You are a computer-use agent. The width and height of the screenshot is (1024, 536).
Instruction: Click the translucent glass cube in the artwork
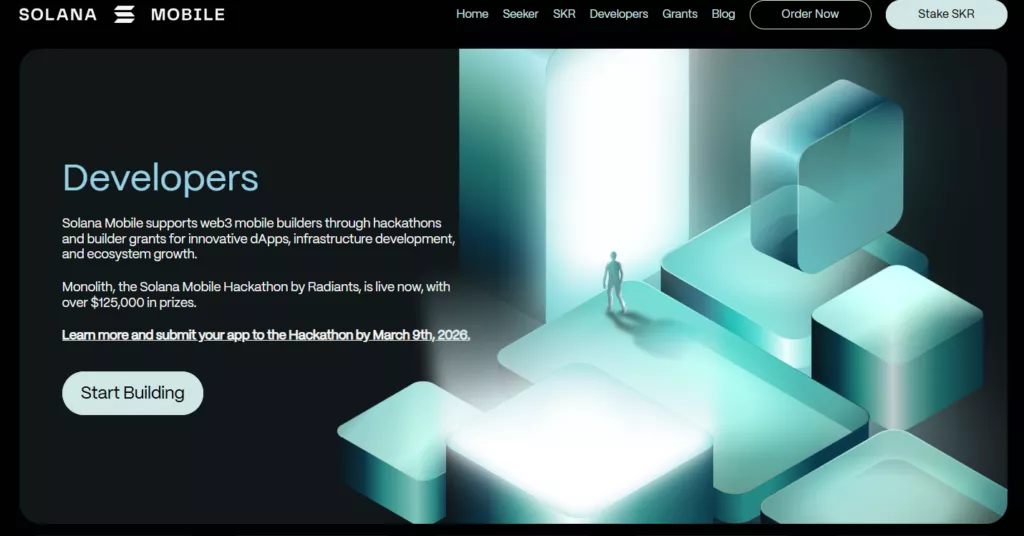point(827,176)
